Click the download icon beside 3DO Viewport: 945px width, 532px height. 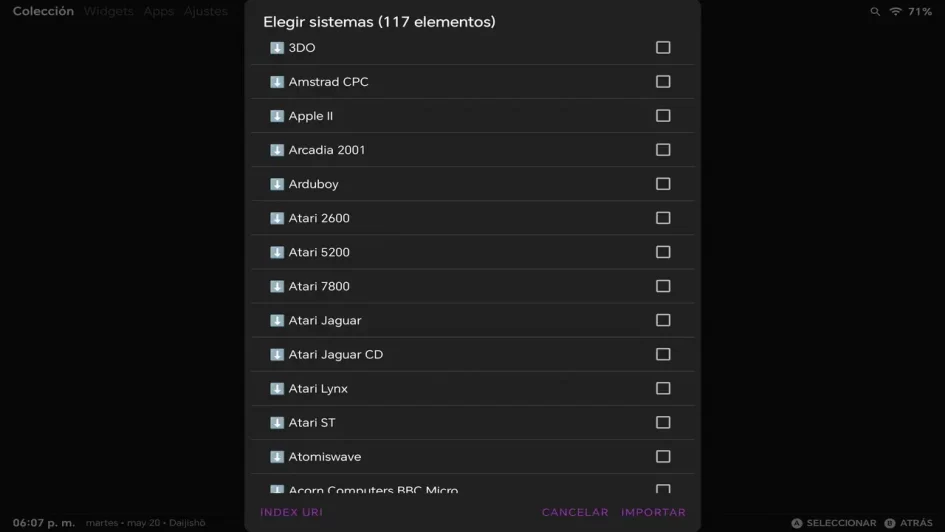[277, 48]
